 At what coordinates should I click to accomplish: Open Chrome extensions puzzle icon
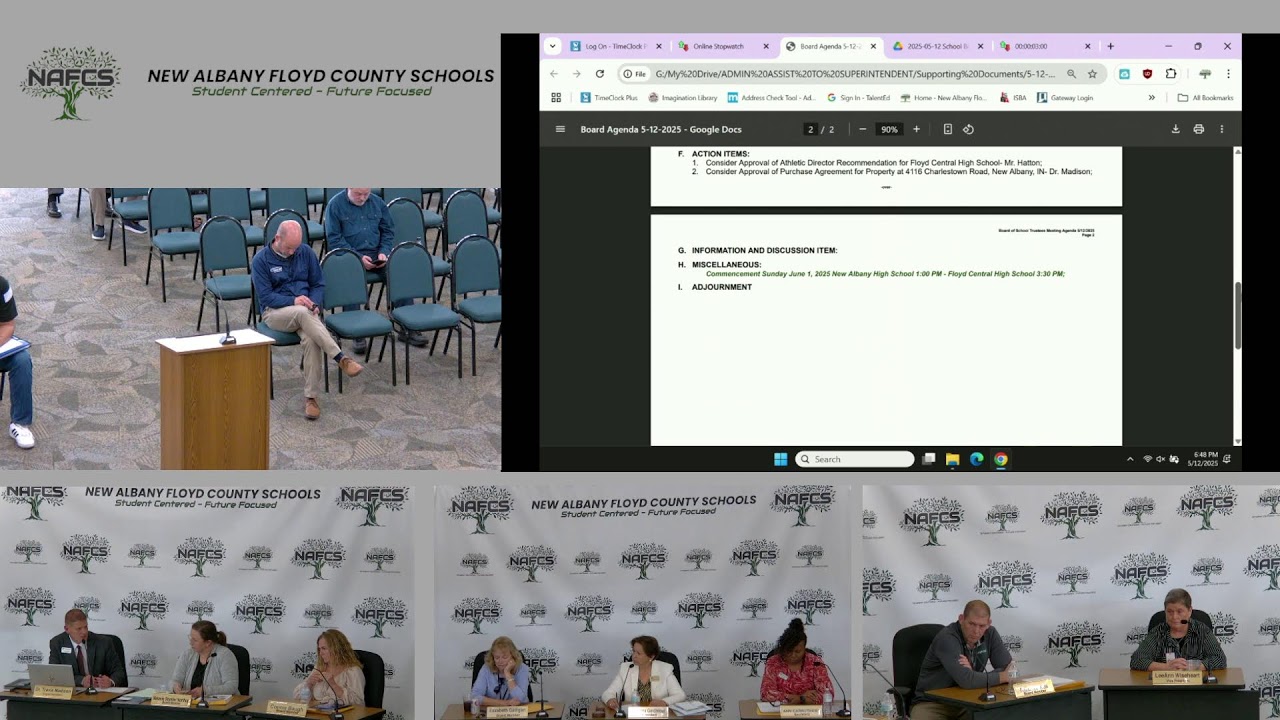pos(1171,74)
